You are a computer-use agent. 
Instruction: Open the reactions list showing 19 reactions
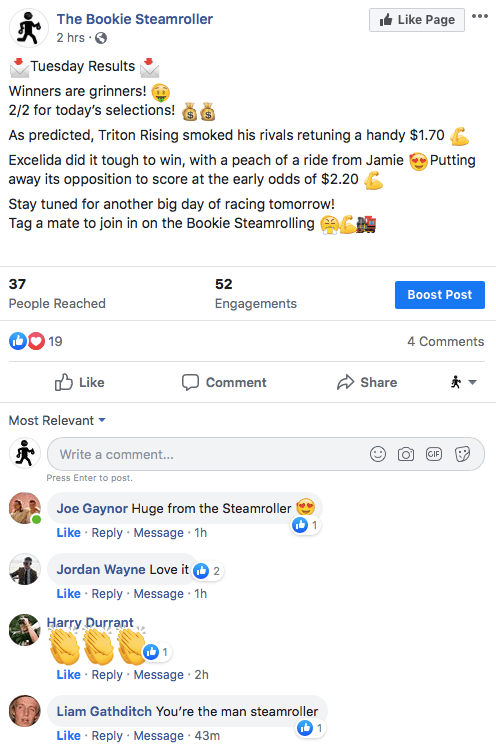point(35,341)
